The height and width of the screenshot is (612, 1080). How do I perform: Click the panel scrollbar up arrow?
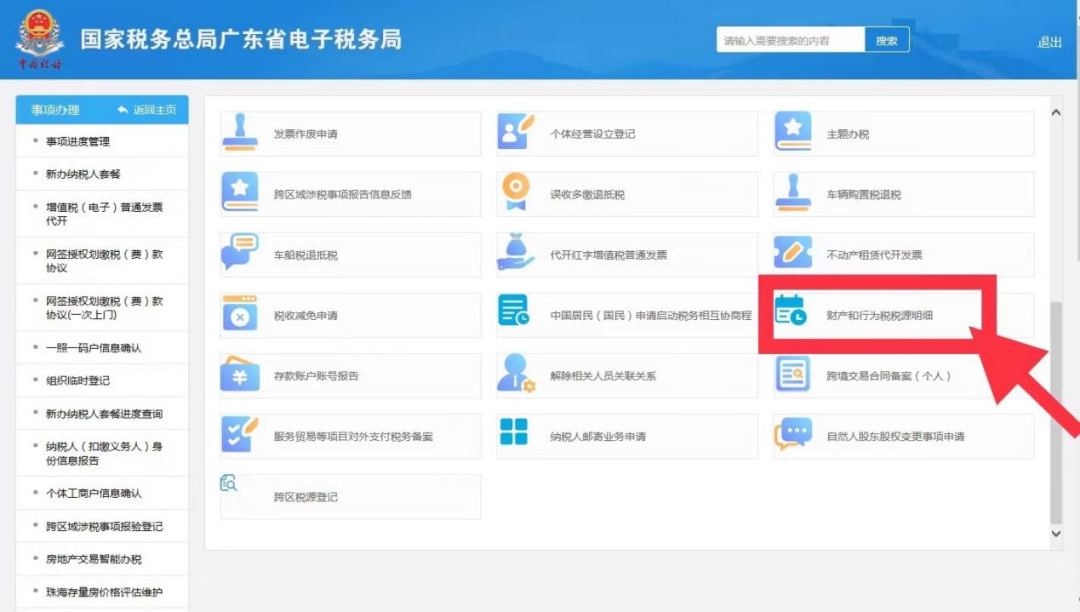click(1056, 112)
